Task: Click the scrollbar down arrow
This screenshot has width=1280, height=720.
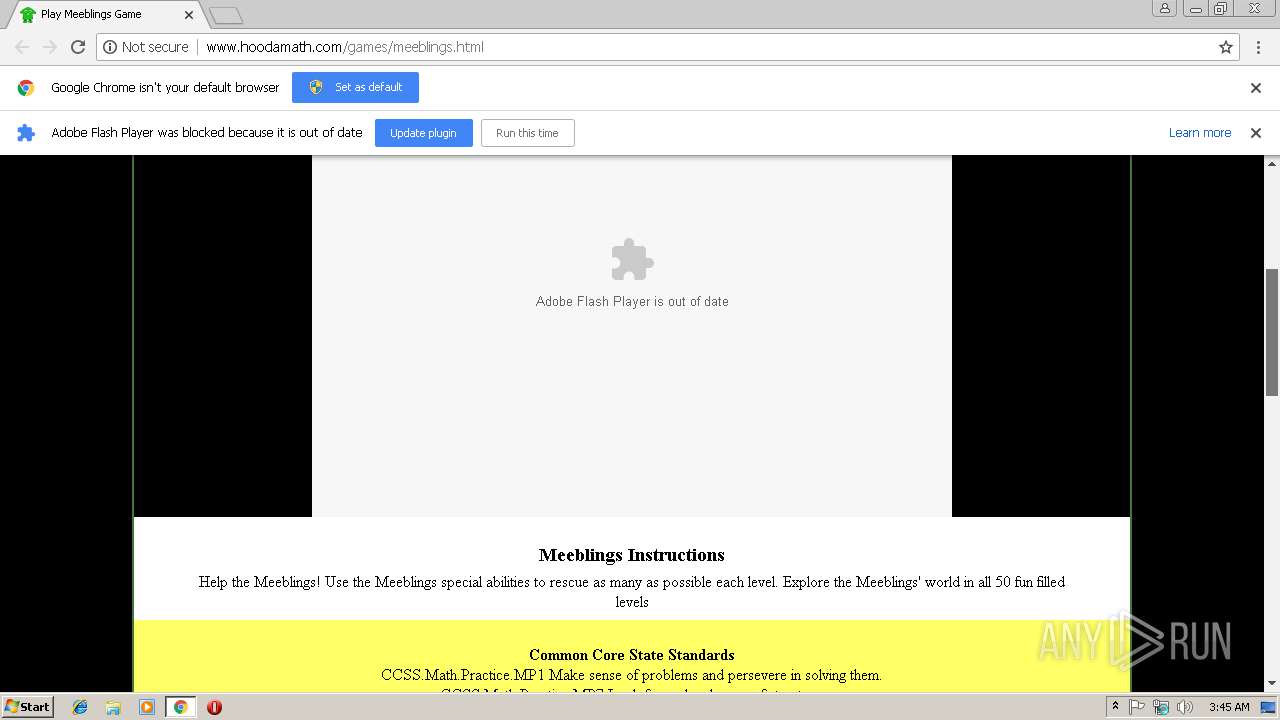Action: click(x=1272, y=684)
